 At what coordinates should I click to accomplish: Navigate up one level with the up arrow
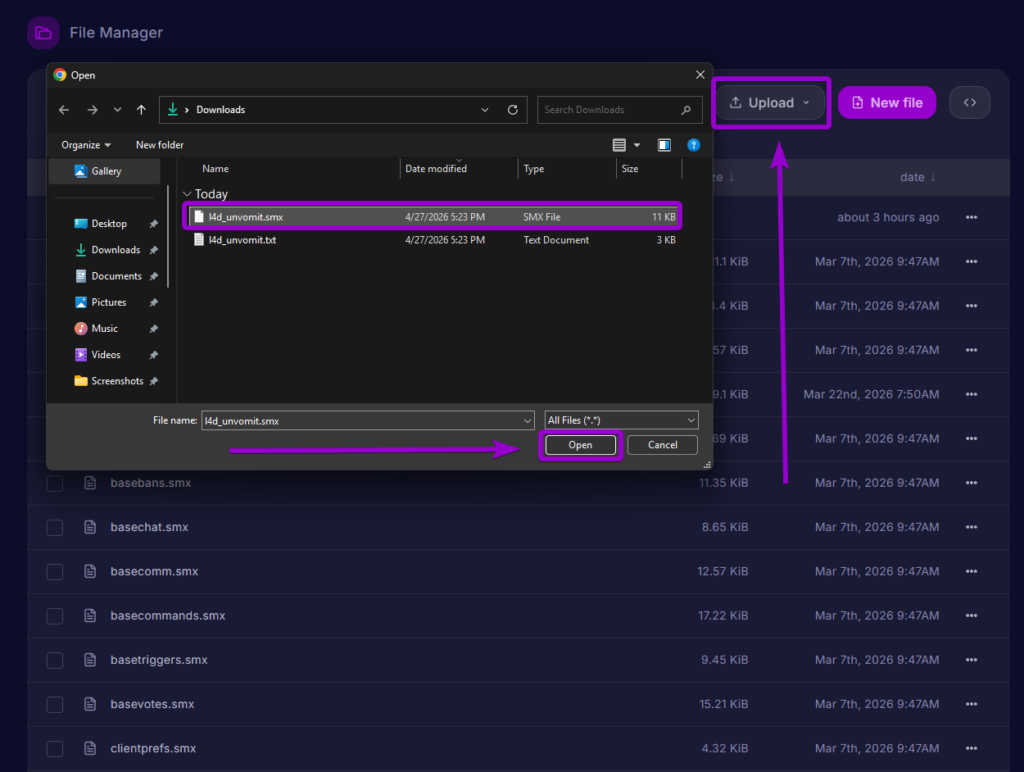coord(140,109)
